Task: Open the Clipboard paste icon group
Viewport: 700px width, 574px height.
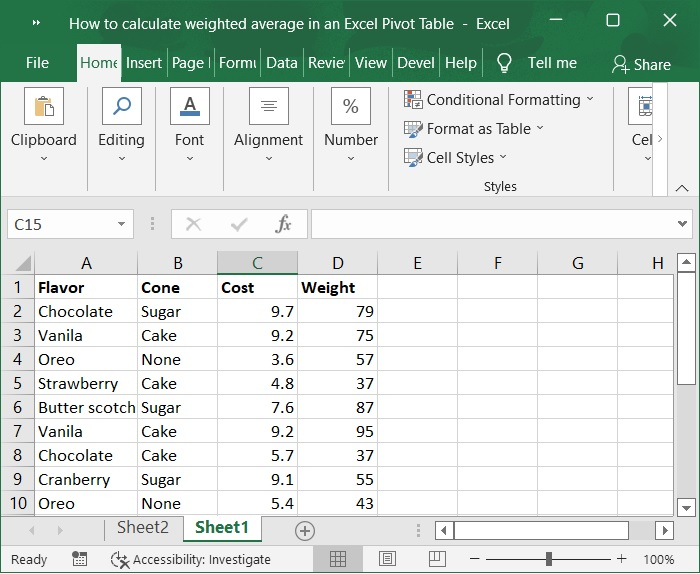Action: [44, 107]
